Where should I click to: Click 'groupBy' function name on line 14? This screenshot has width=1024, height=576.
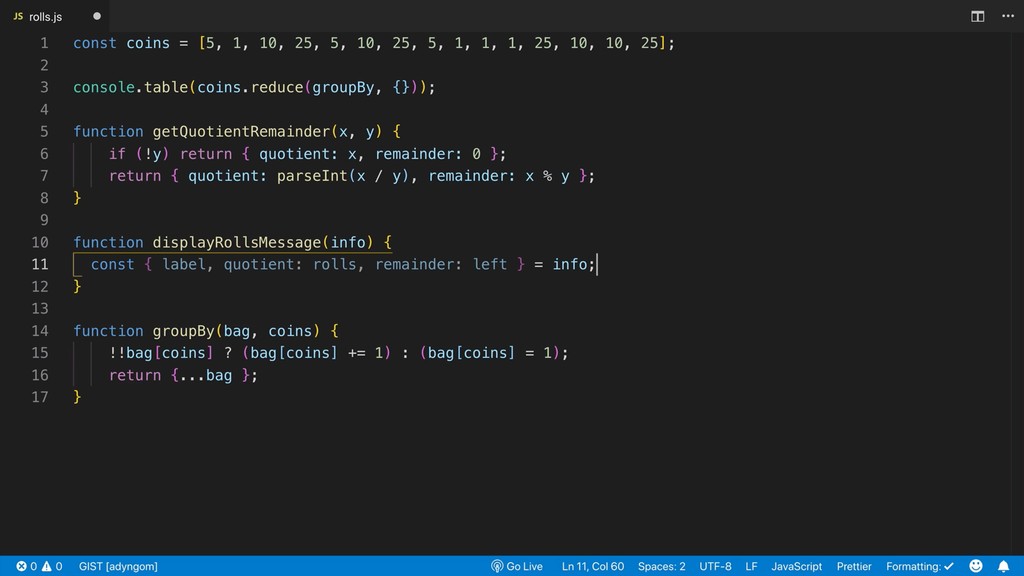coord(184,331)
